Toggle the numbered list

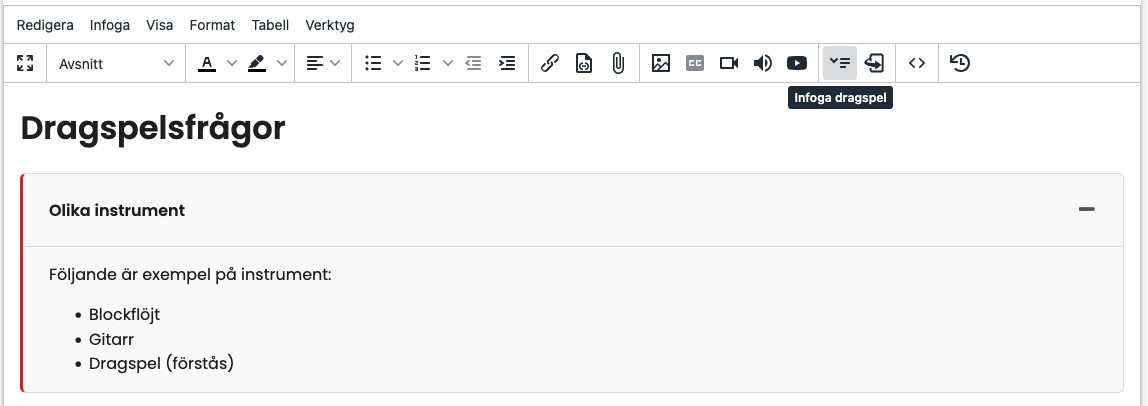423,63
